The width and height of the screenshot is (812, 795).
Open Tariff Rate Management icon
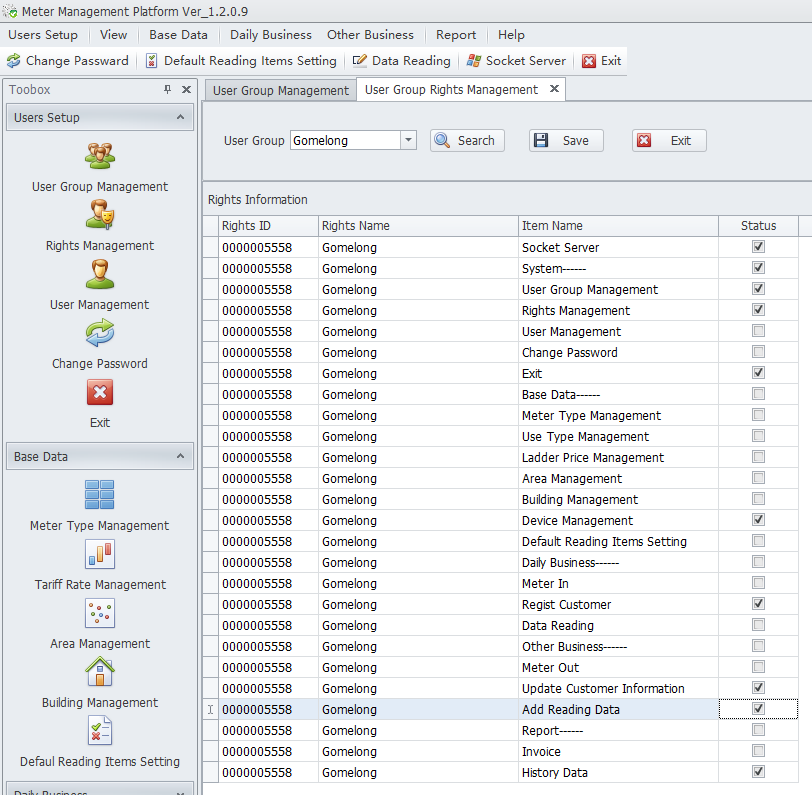click(x=100, y=554)
